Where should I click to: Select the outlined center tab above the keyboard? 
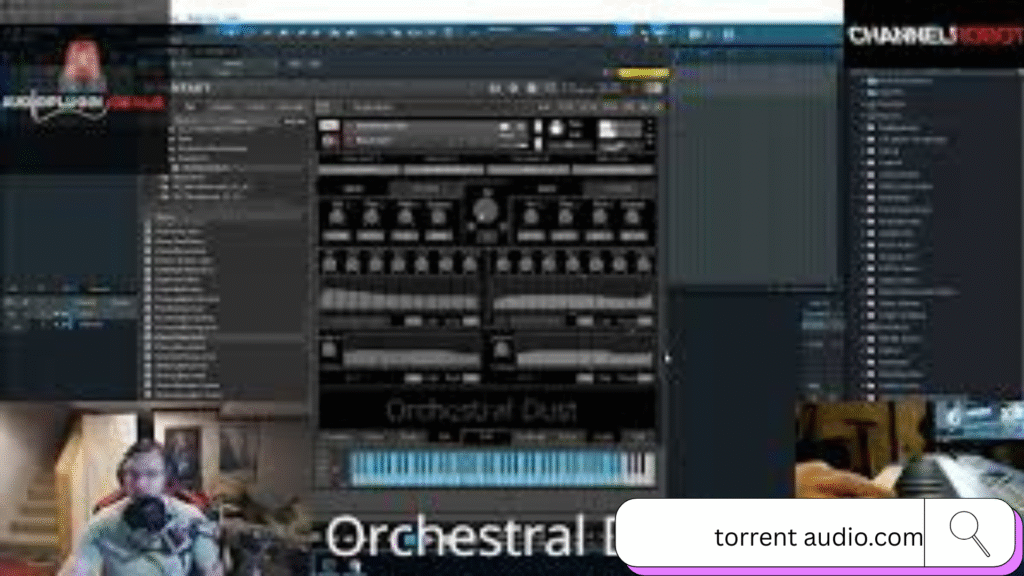pyautogui.click(x=486, y=437)
